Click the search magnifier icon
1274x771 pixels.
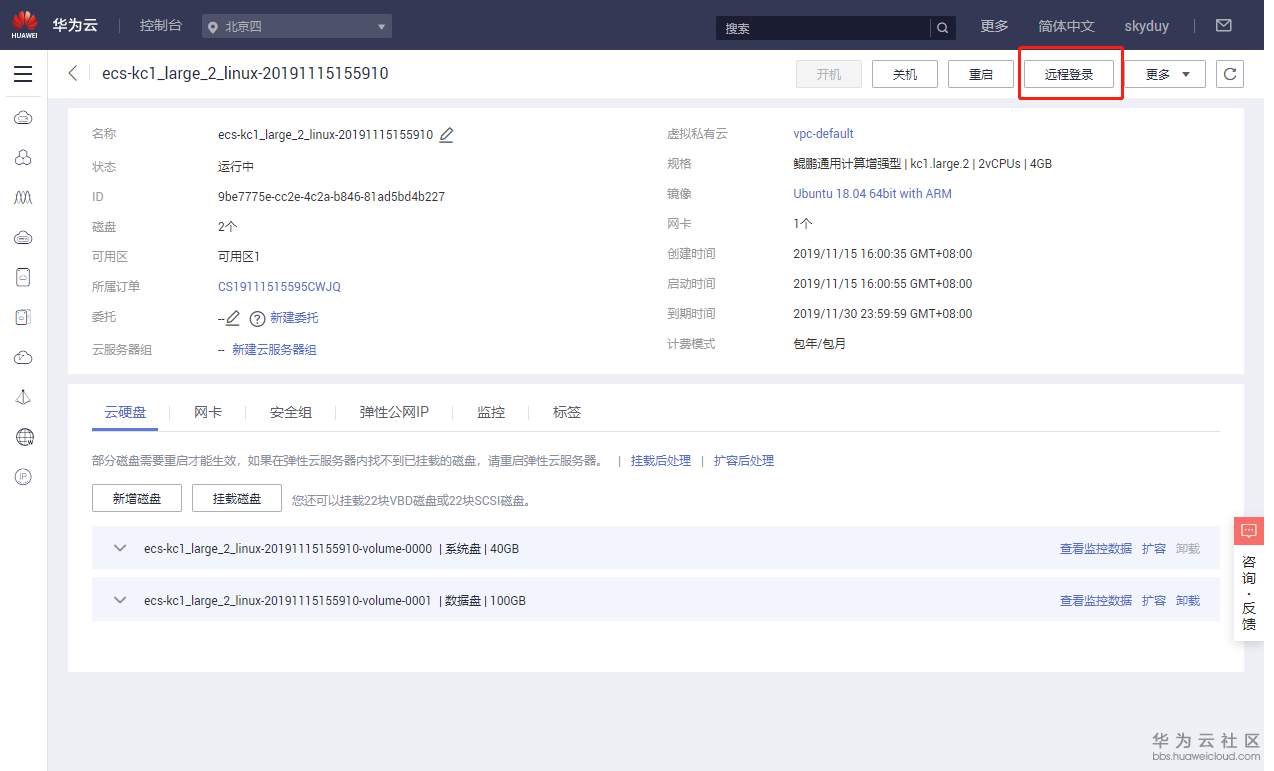[x=942, y=28]
